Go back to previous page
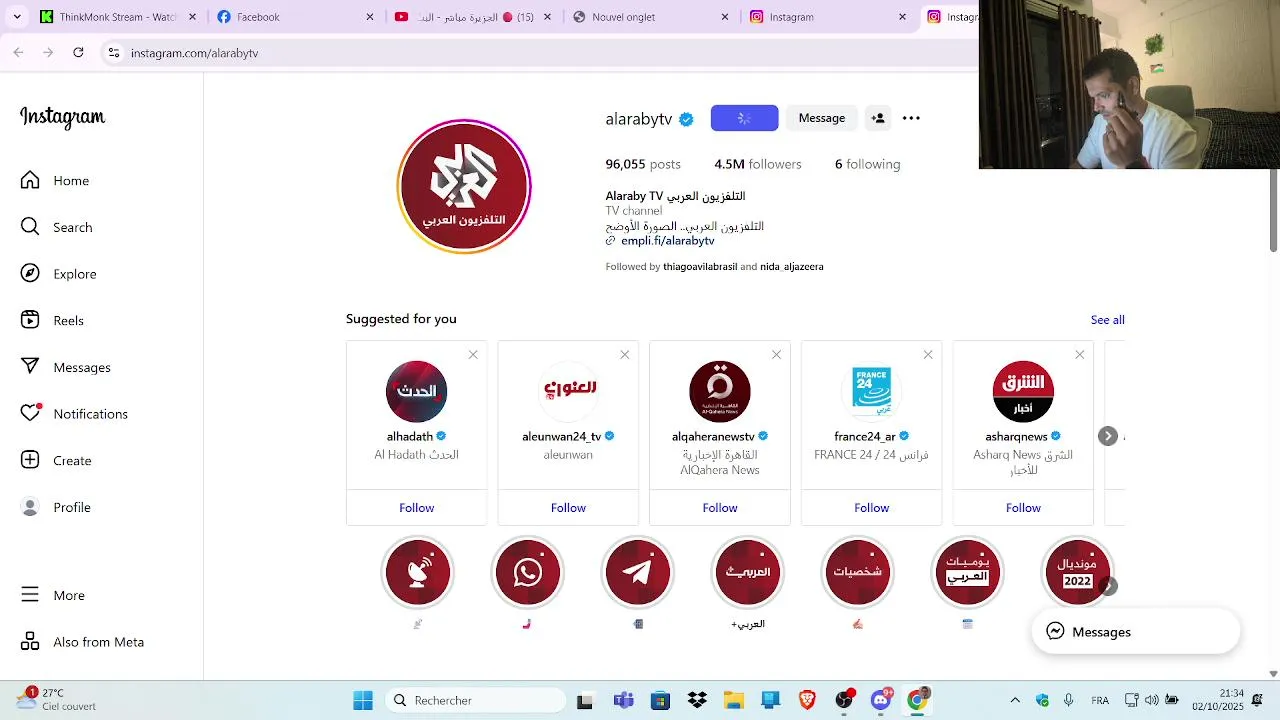 coord(18,53)
